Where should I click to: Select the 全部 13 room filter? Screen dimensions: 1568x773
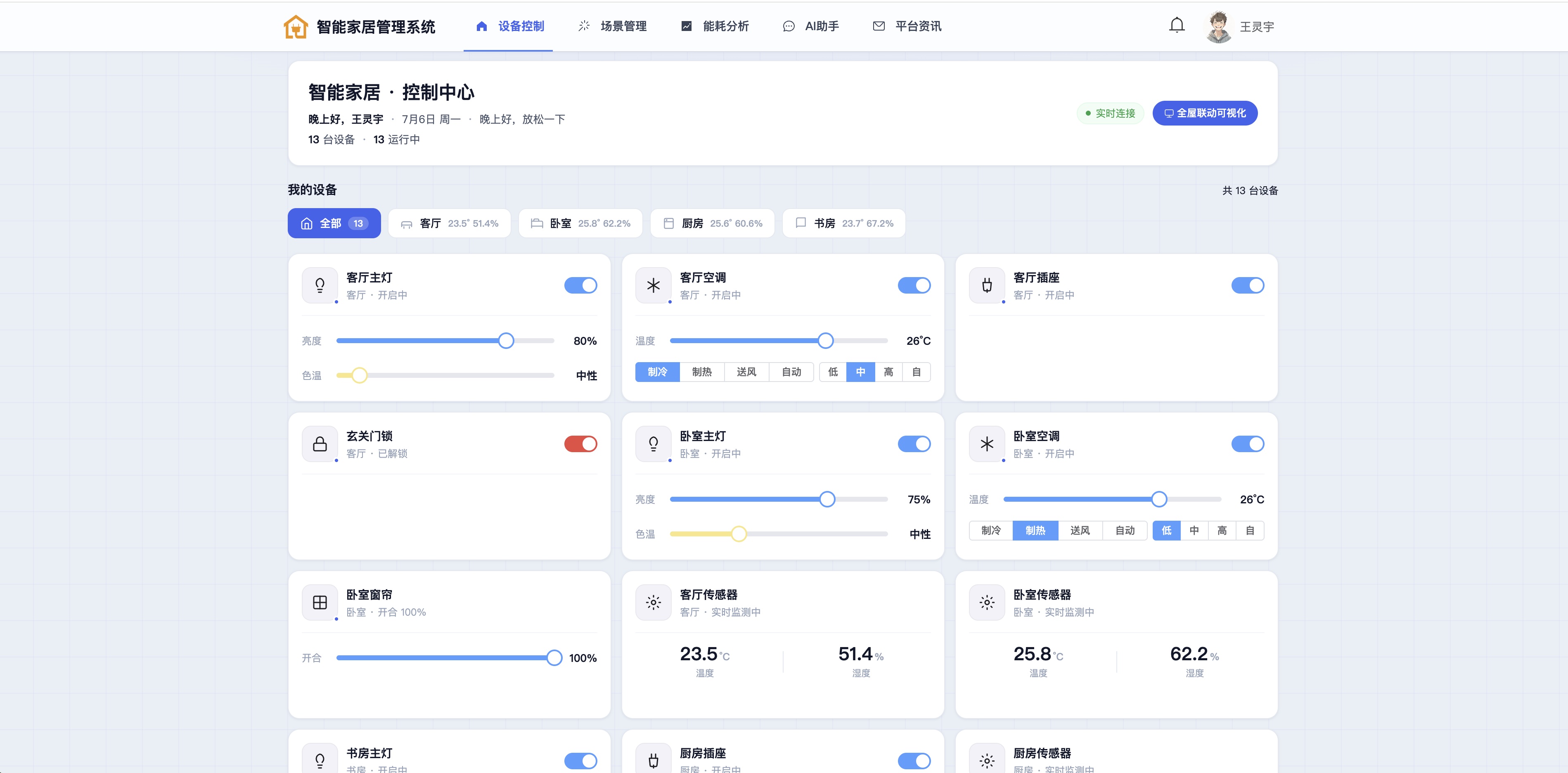point(334,223)
